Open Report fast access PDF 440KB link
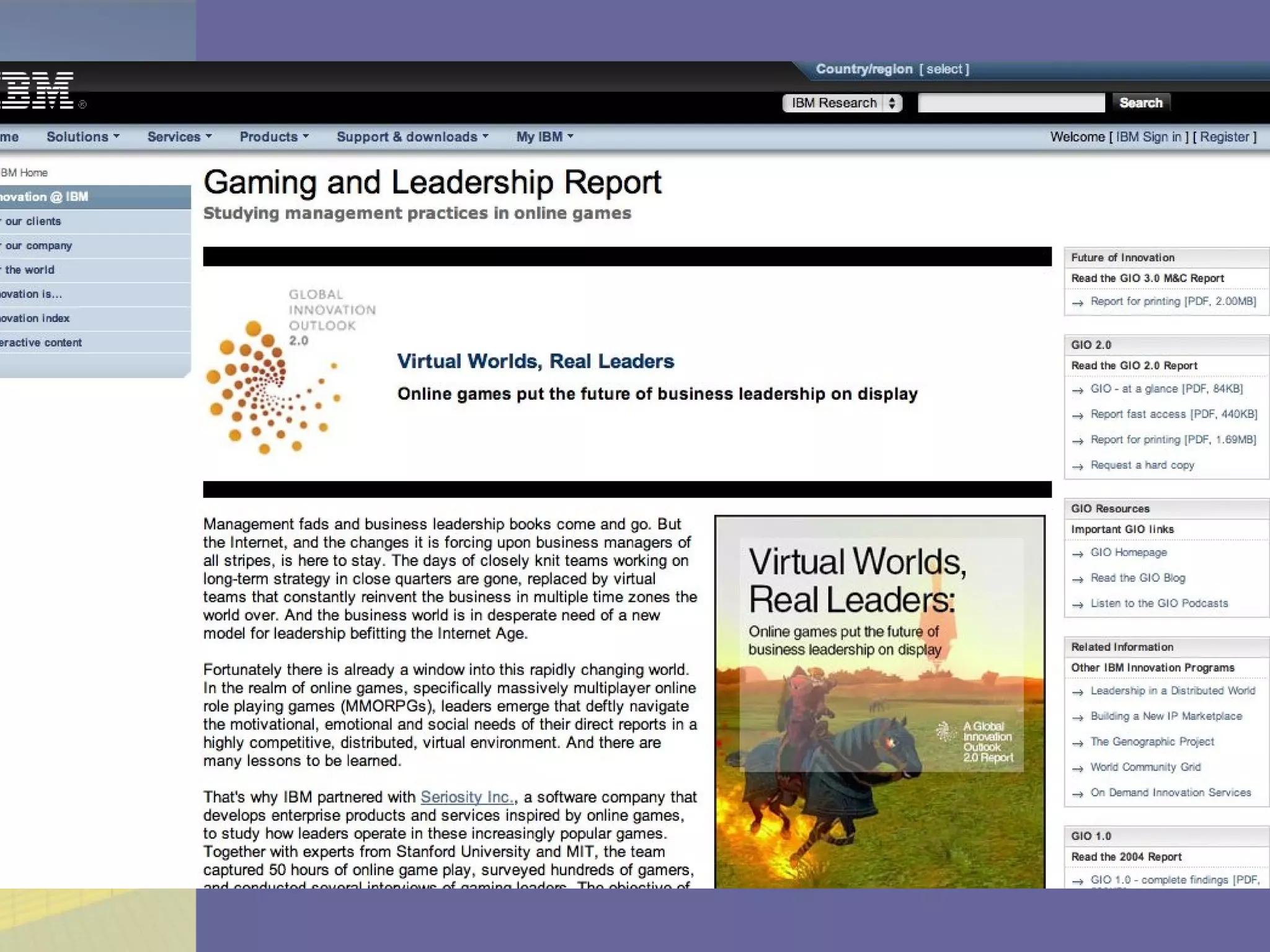 click(1174, 414)
